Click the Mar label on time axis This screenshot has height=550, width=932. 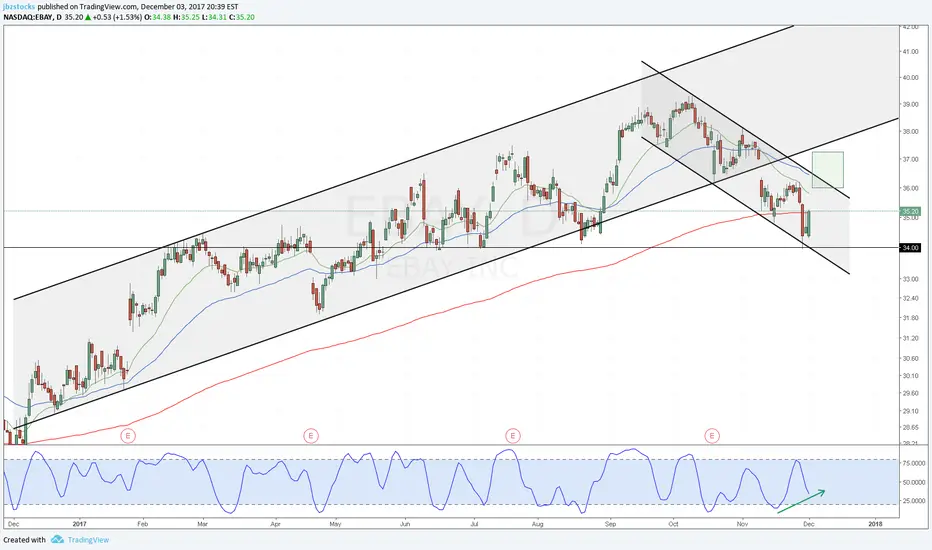[202, 524]
